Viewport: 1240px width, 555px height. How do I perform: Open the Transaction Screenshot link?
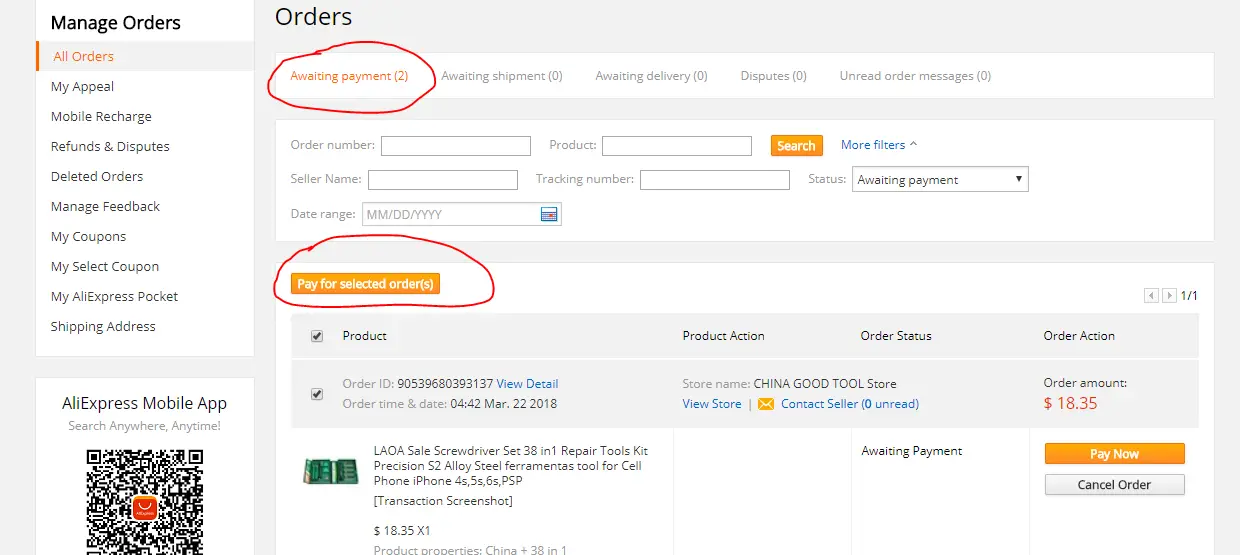[x=443, y=501]
